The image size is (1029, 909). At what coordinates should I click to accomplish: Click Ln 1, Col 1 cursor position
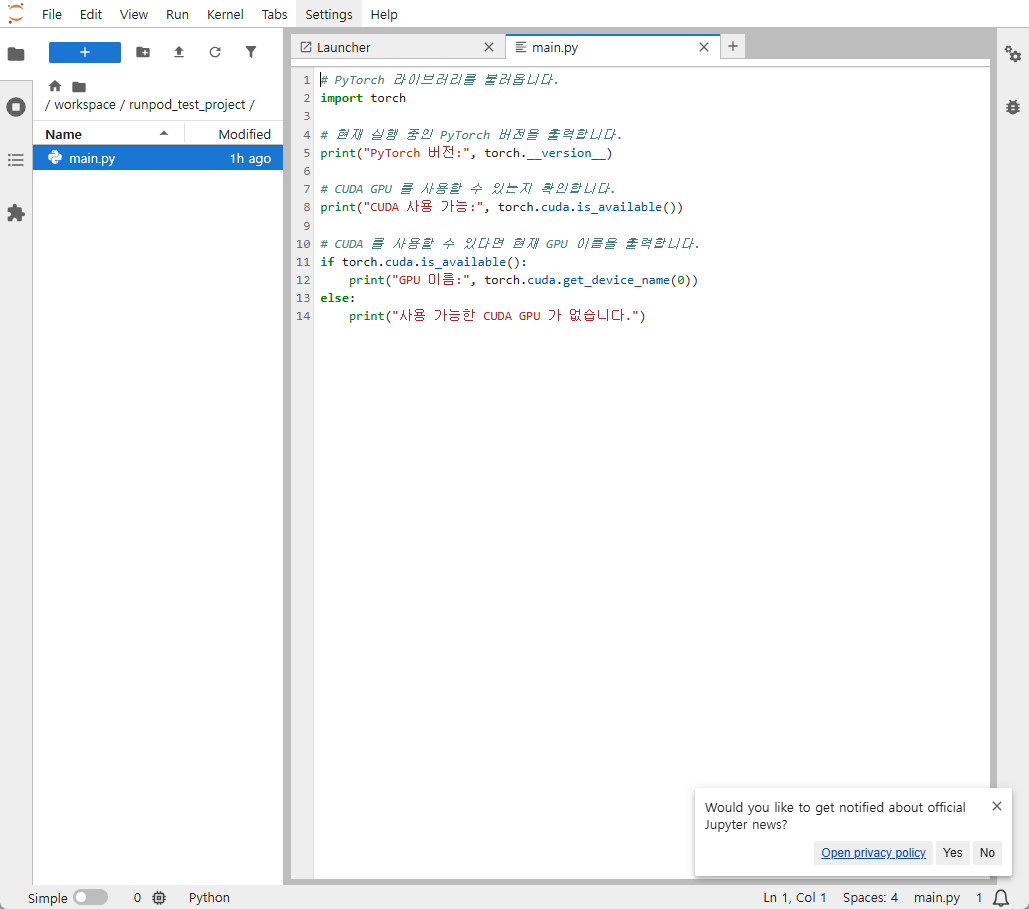pos(795,897)
